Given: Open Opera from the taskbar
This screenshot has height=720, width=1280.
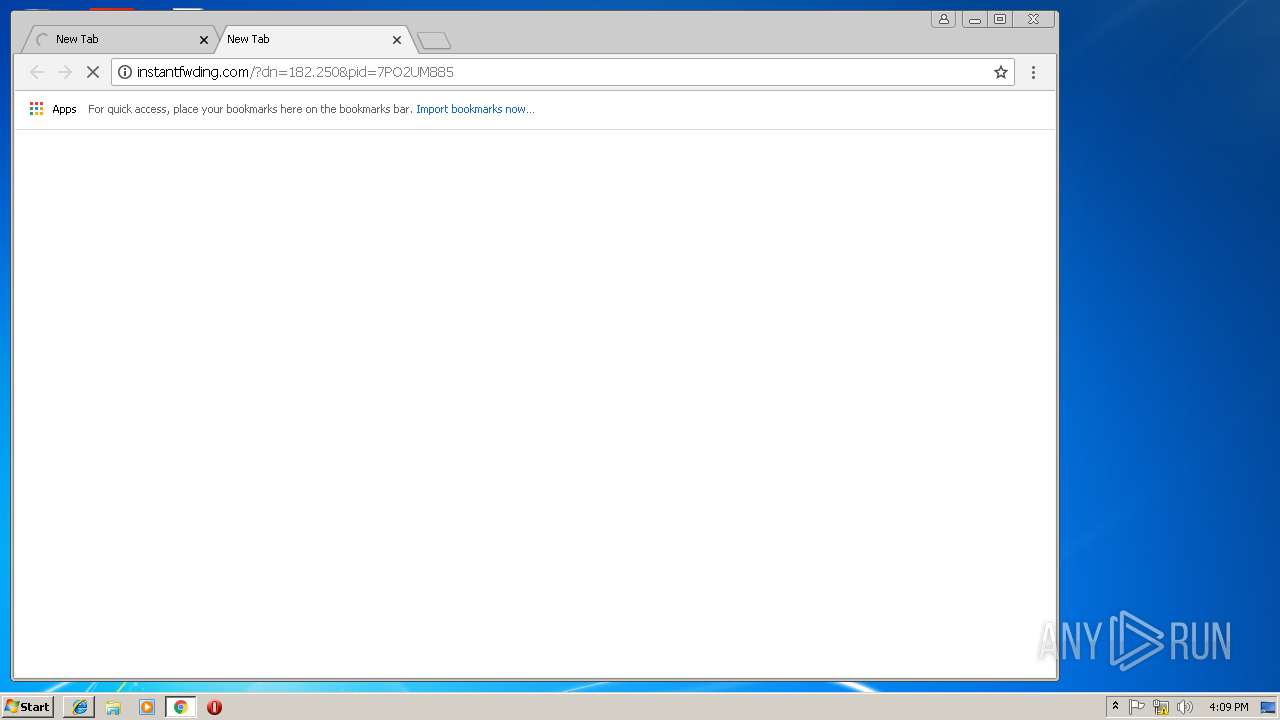Looking at the screenshot, I should pos(214,707).
